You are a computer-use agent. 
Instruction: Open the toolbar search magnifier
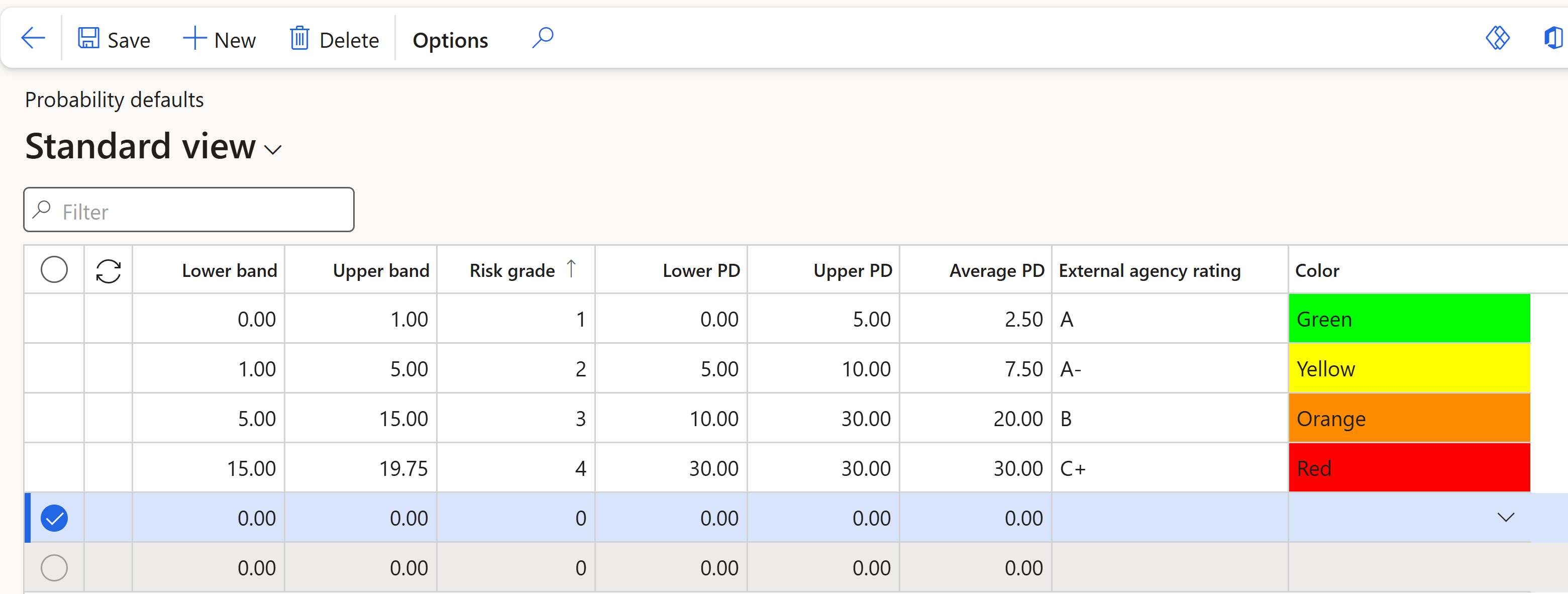click(543, 38)
